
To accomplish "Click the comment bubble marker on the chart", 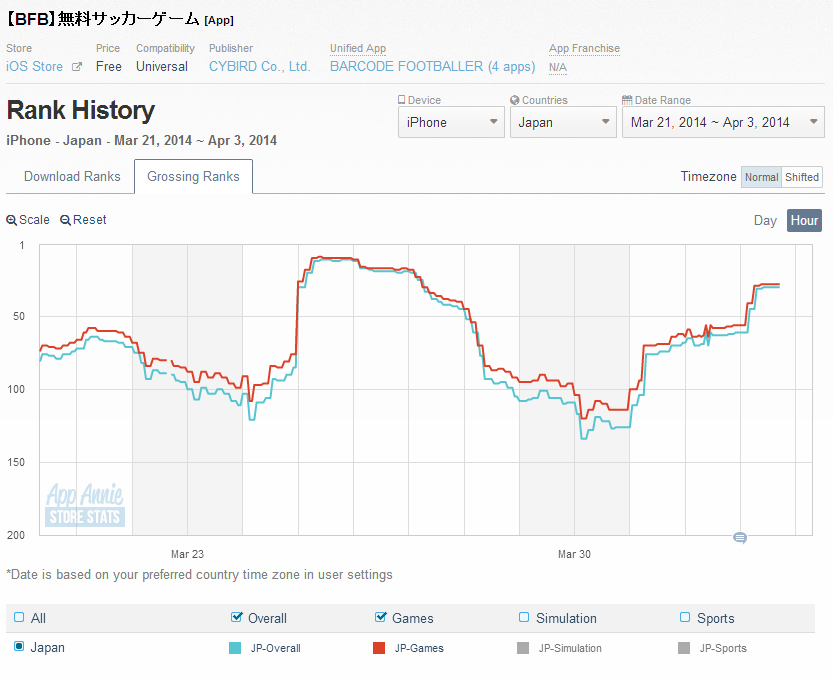I will tap(740, 538).
